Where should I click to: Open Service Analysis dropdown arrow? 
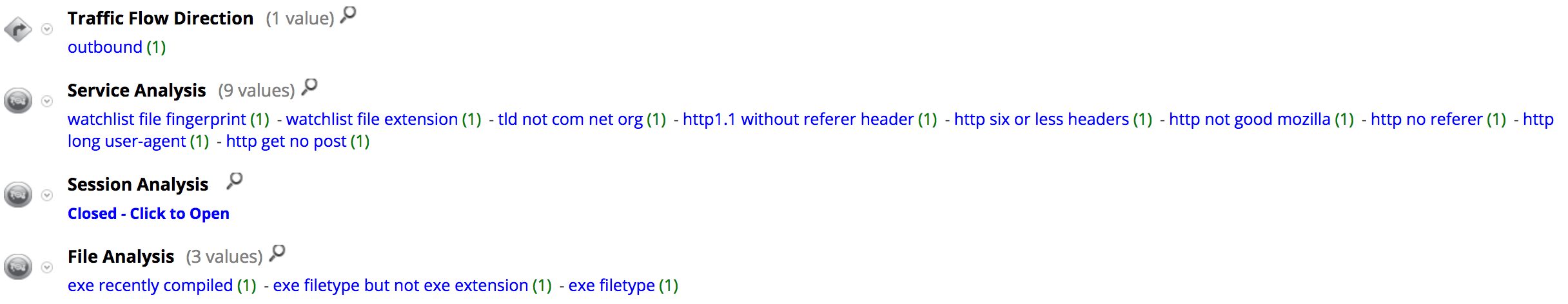pos(47,101)
